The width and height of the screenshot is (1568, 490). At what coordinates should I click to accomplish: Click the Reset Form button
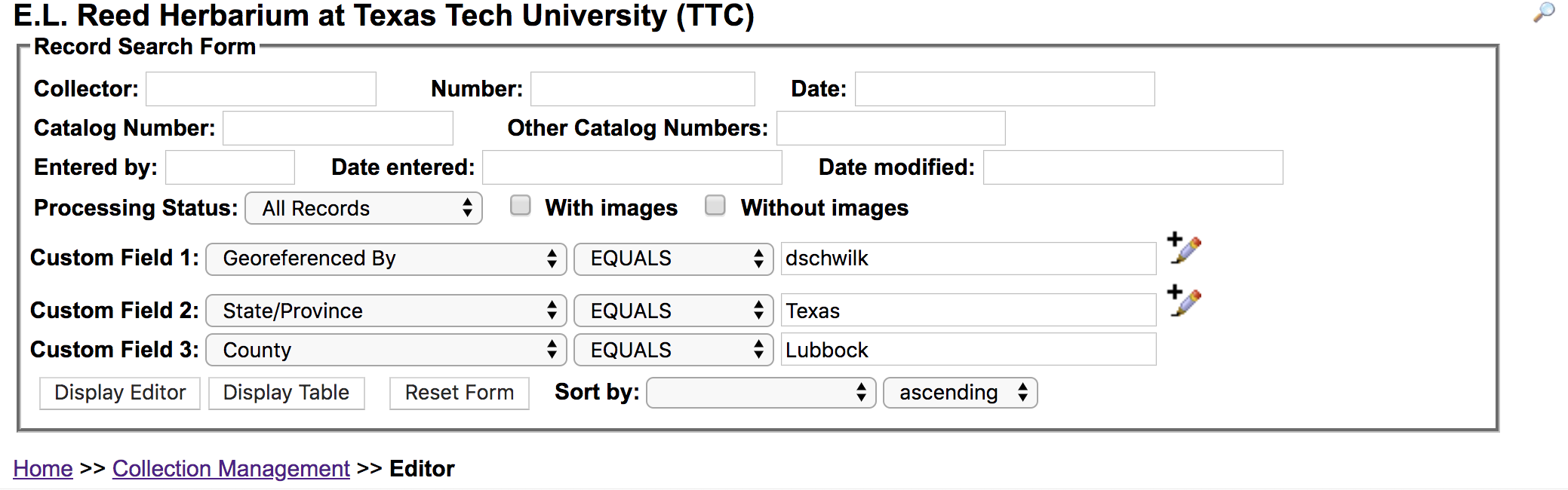click(460, 393)
